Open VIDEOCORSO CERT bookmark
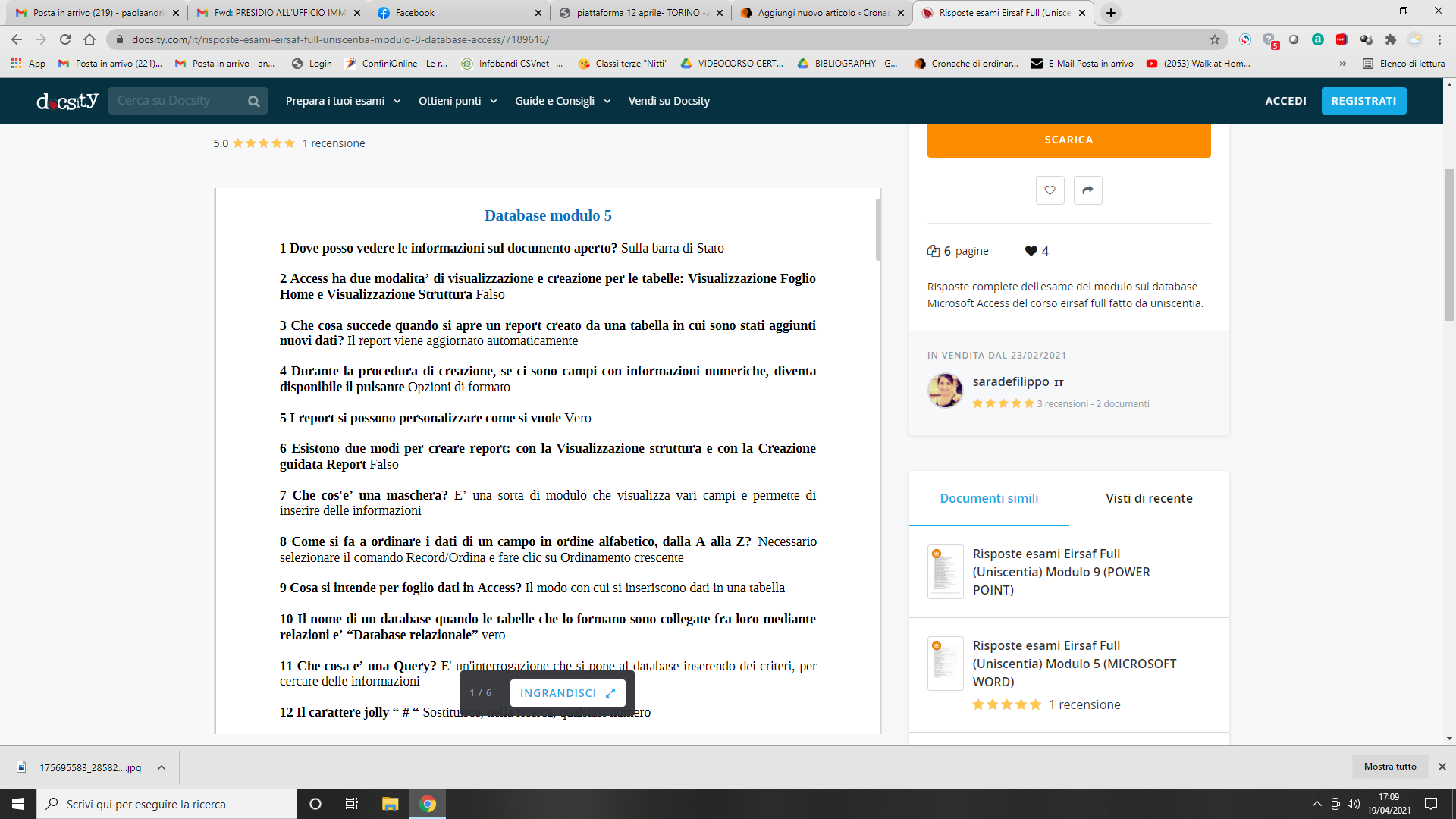1456x819 pixels. [732, 64]
